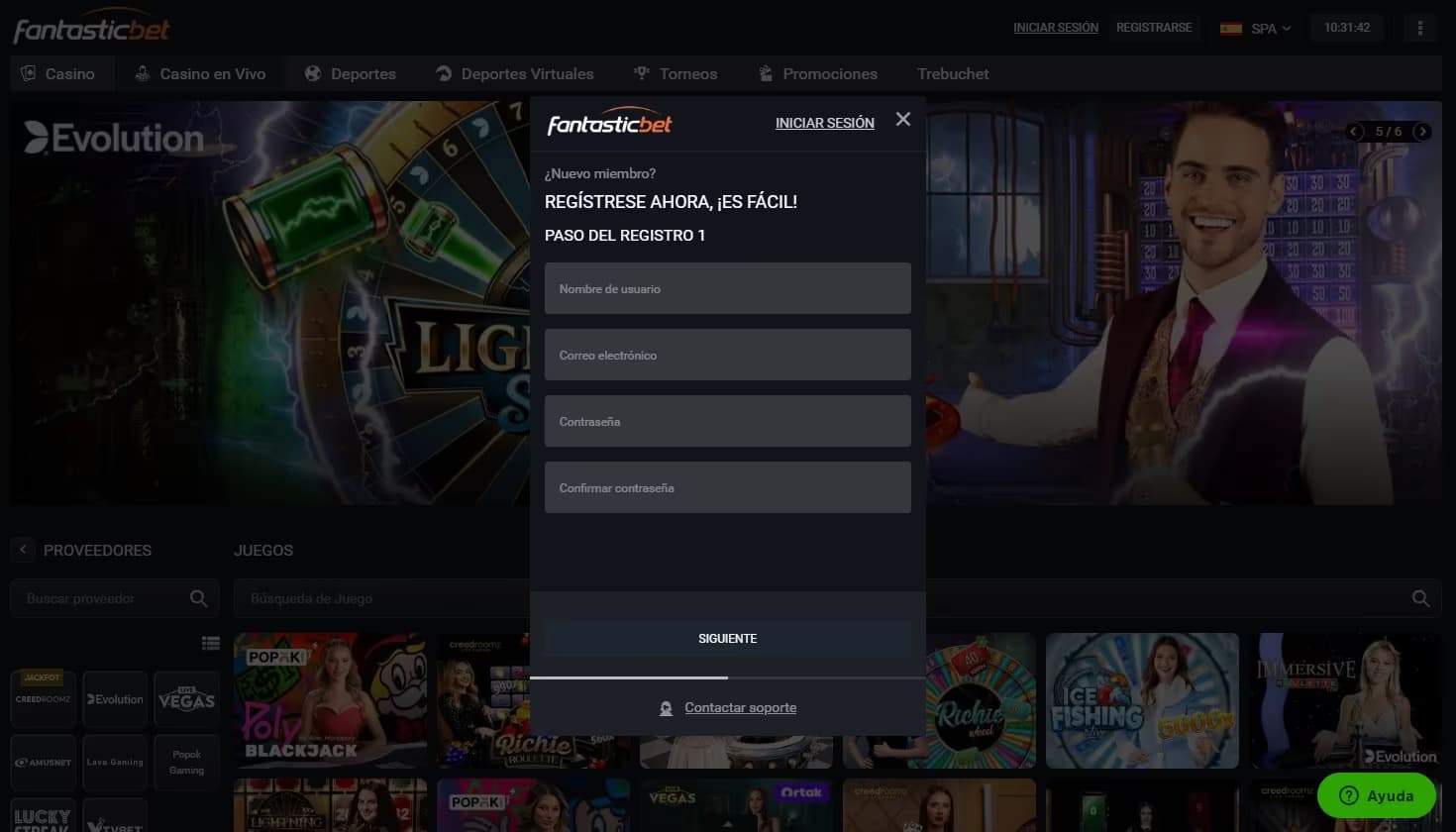Viewport: 1456px width, 832px height.
Task: Click the Promociones gift icon
Action: (x=764, y=72)
